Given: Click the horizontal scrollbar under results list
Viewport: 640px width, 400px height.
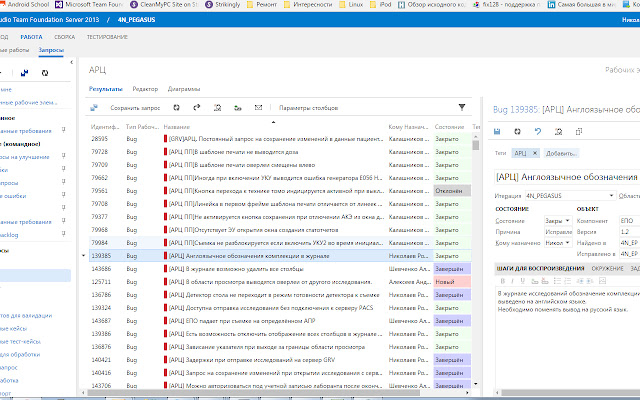Looking at the screenshot, I should (253, 393).
